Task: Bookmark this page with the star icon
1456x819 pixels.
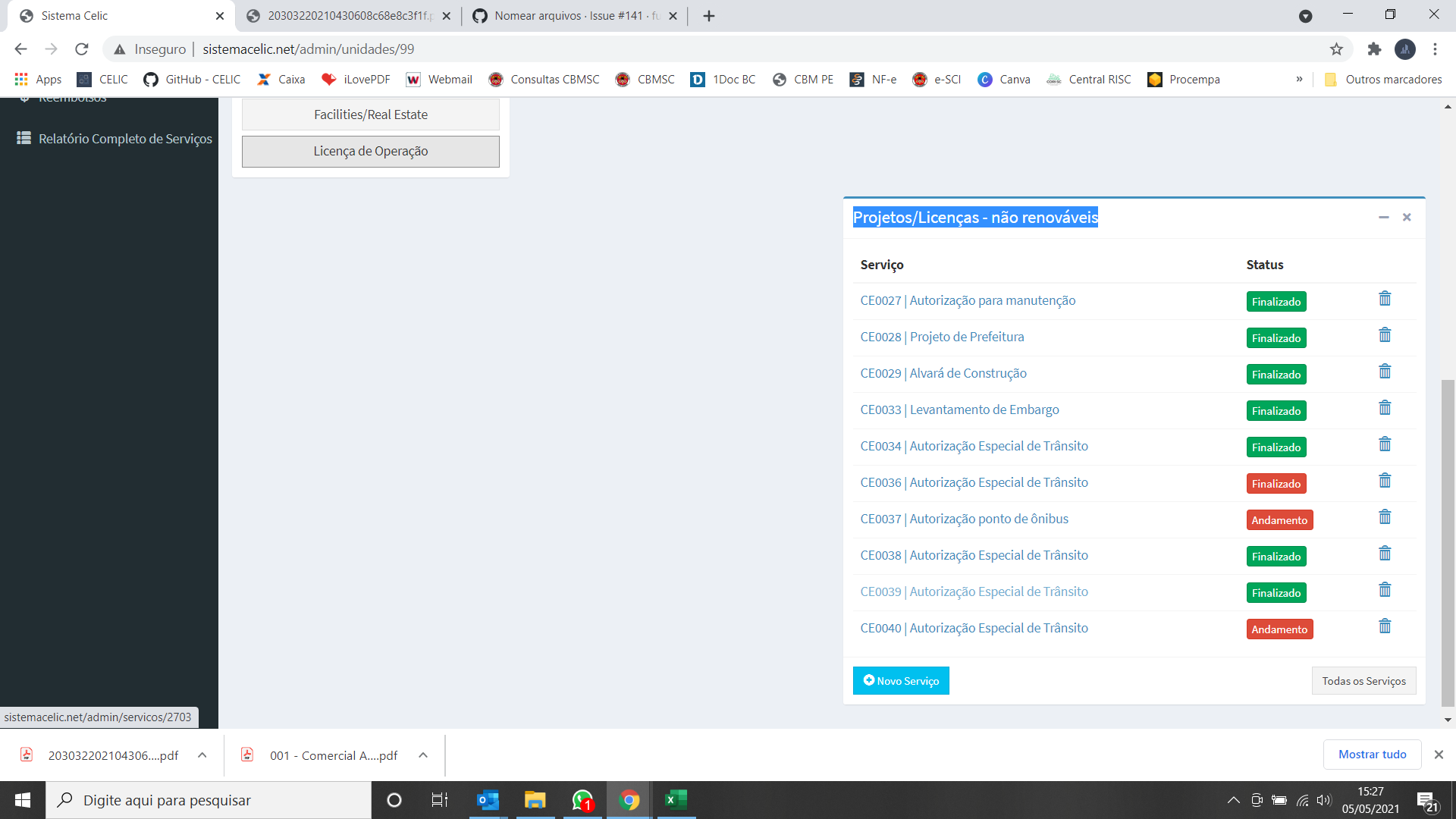Action: click(x=1335, y=49)
